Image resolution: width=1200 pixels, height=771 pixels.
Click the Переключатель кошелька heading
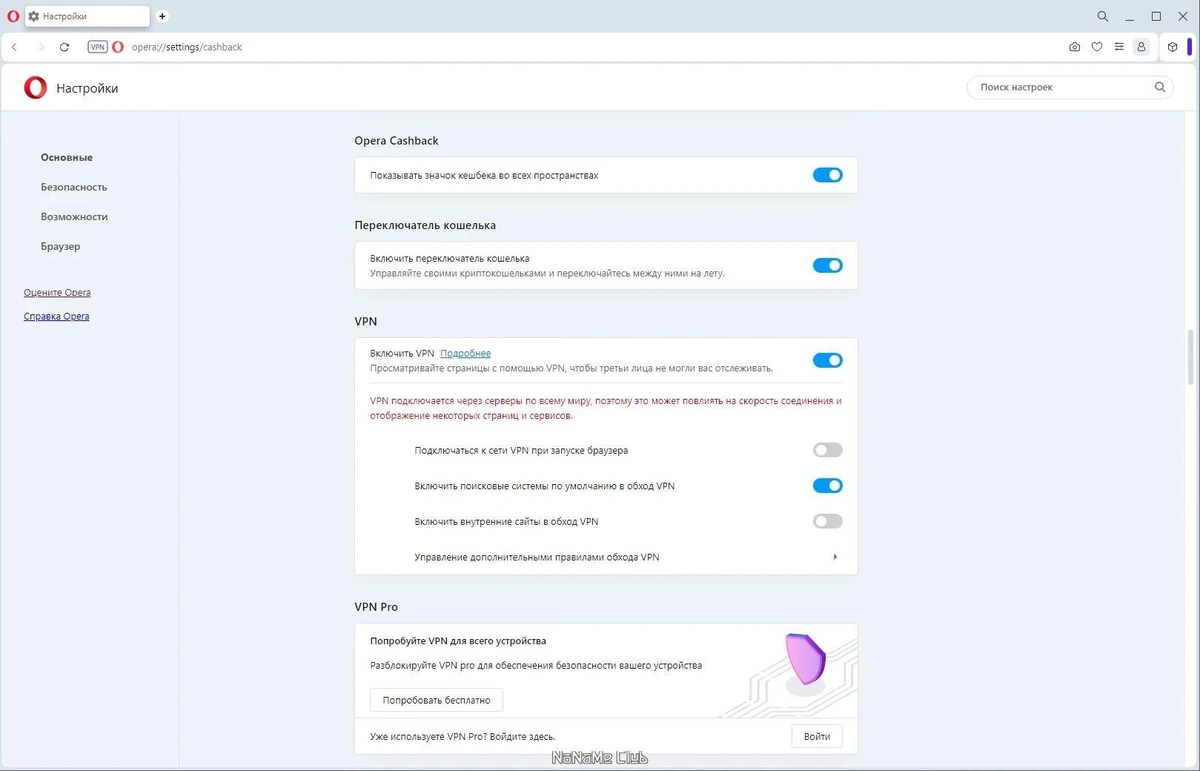pyautogui.click(x=425, y=225)
